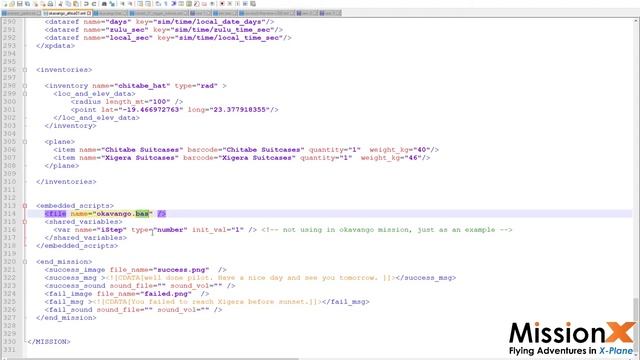This screenshot has height=360, width=640.
Task: Toggle Word Wrap in the toolbar
Action: click(158, 4)
